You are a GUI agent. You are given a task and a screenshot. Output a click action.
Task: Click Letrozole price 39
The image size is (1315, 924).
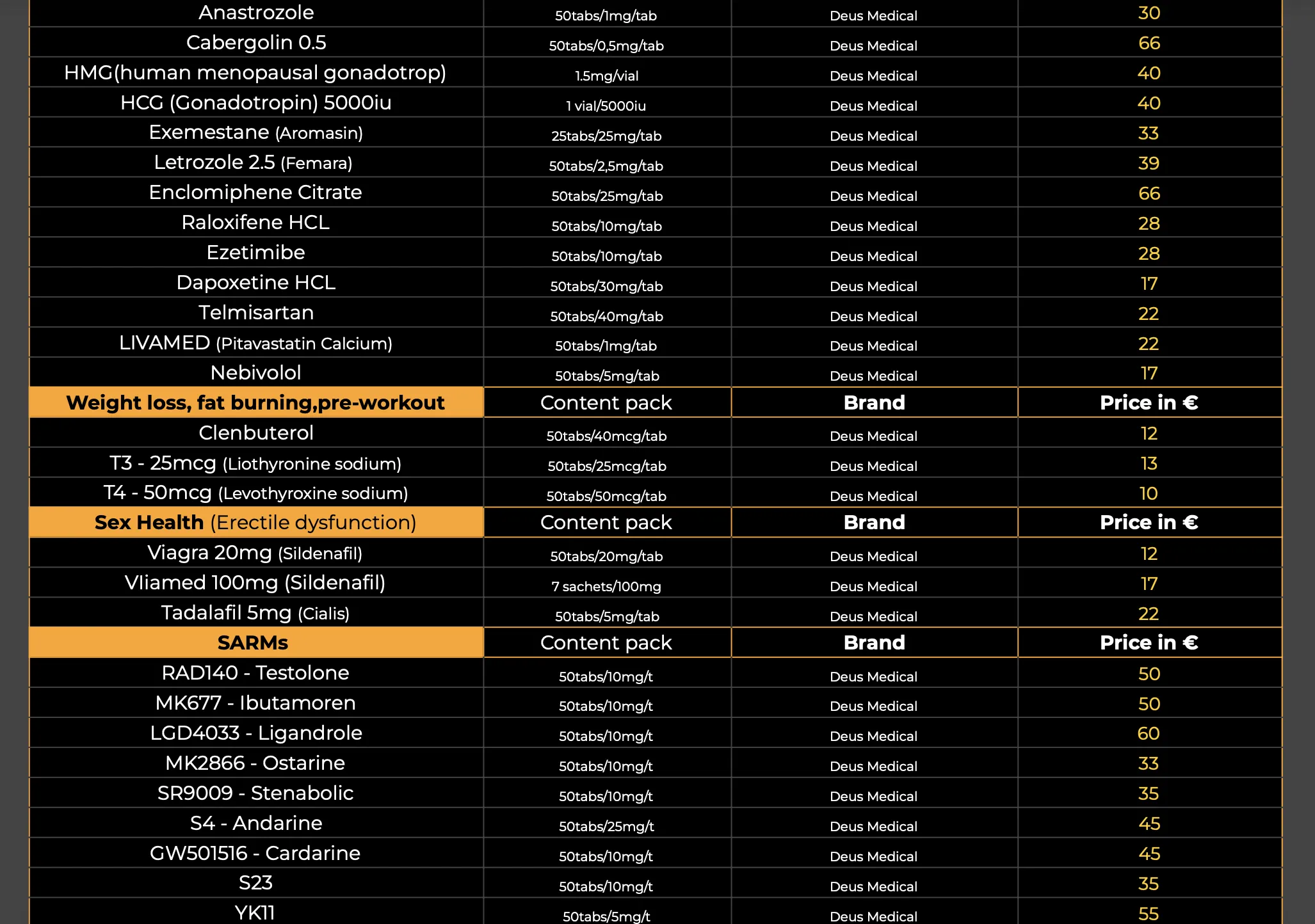point(1149,164)
